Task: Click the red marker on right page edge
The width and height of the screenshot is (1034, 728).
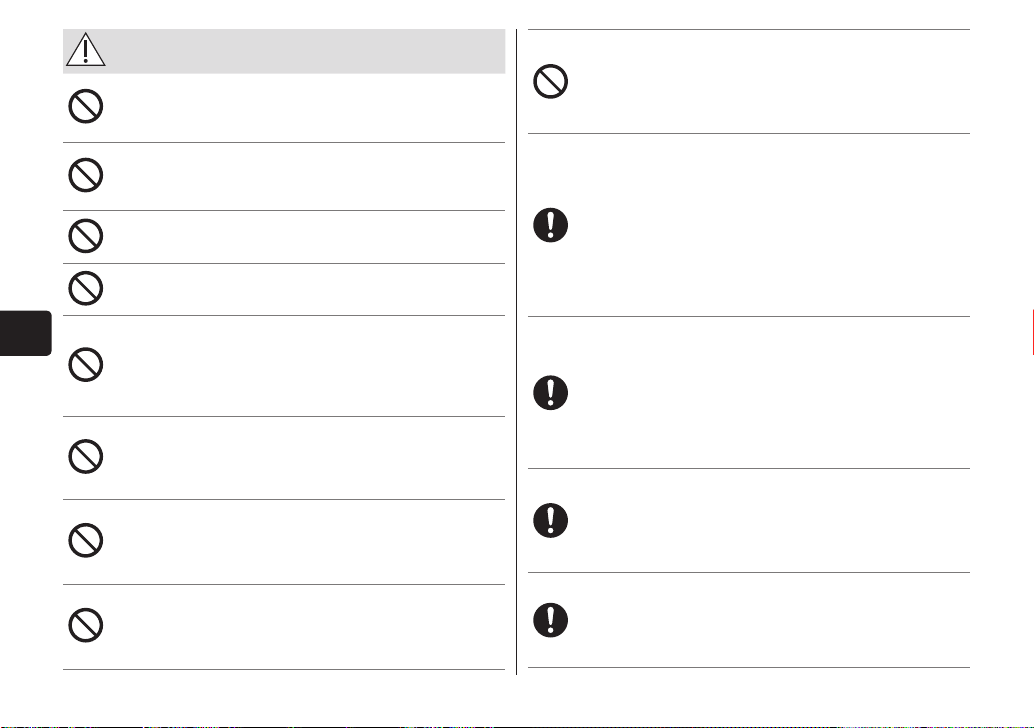Action: point(1032,333)
